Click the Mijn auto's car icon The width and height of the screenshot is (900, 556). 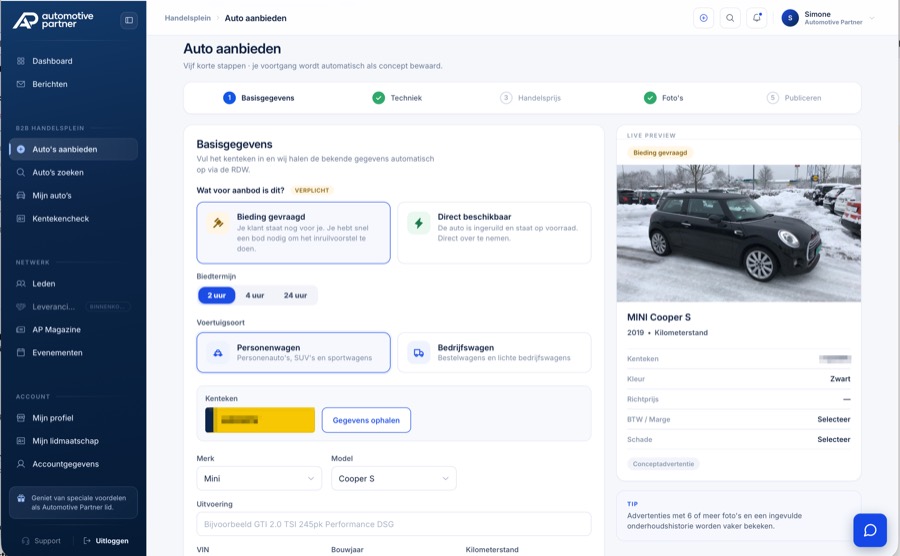[21, 195]
